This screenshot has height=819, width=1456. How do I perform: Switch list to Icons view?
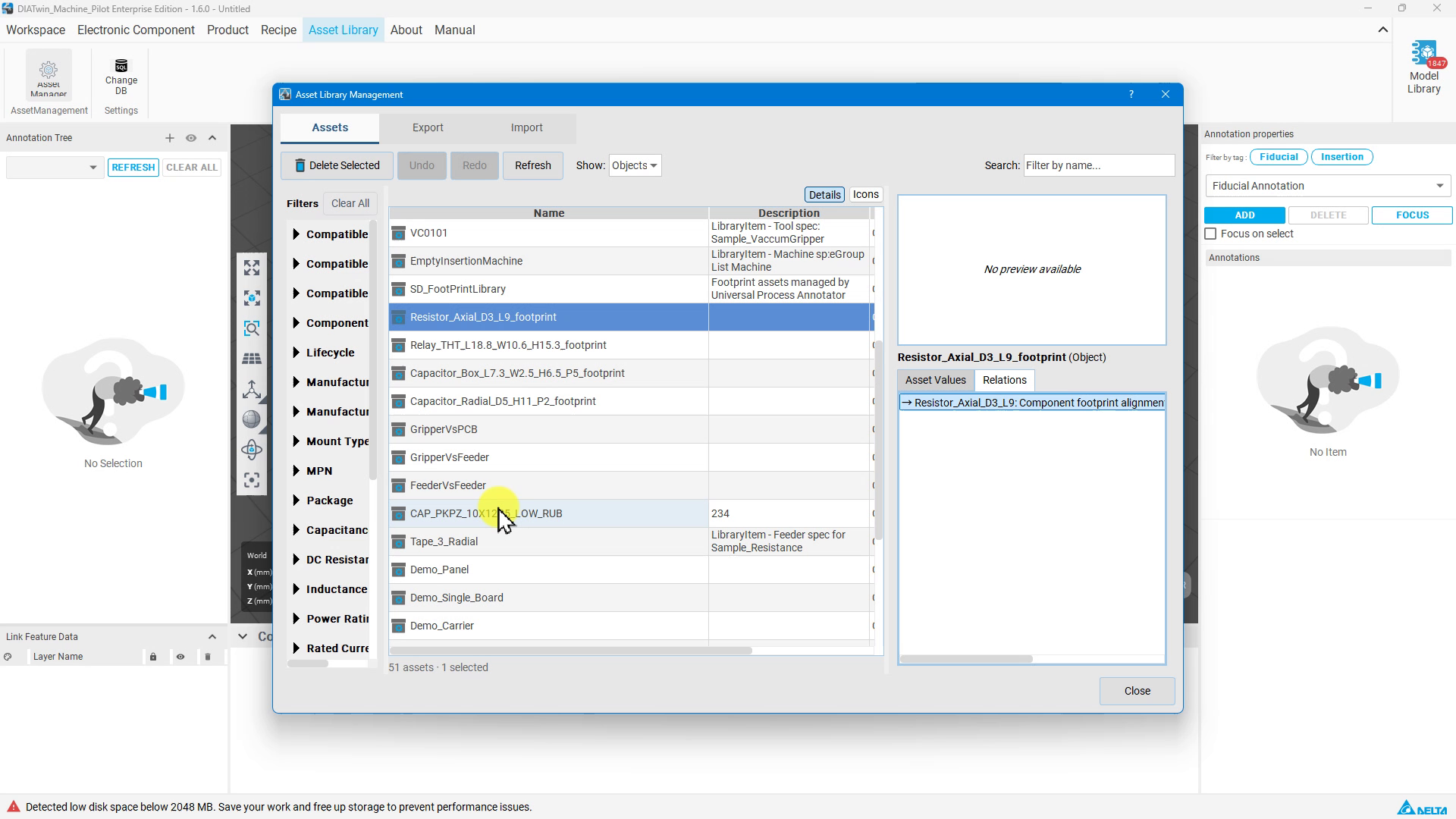(x=865, y=195)
